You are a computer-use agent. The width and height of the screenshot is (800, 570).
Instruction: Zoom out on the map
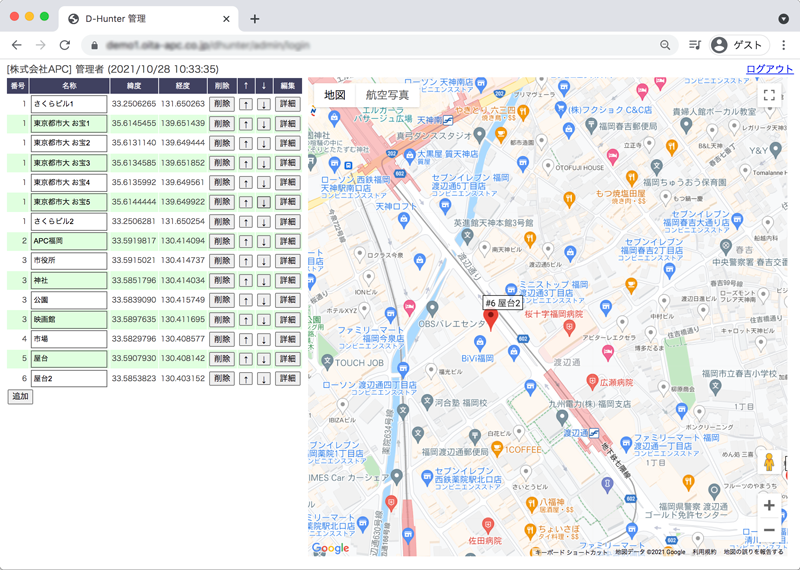tap(769, 530)
